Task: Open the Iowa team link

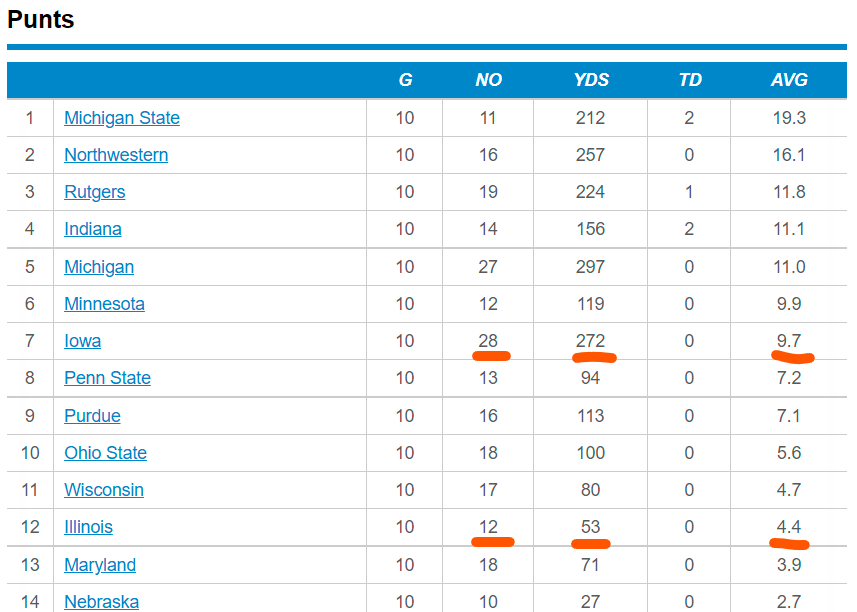Action: click(83, 341)
